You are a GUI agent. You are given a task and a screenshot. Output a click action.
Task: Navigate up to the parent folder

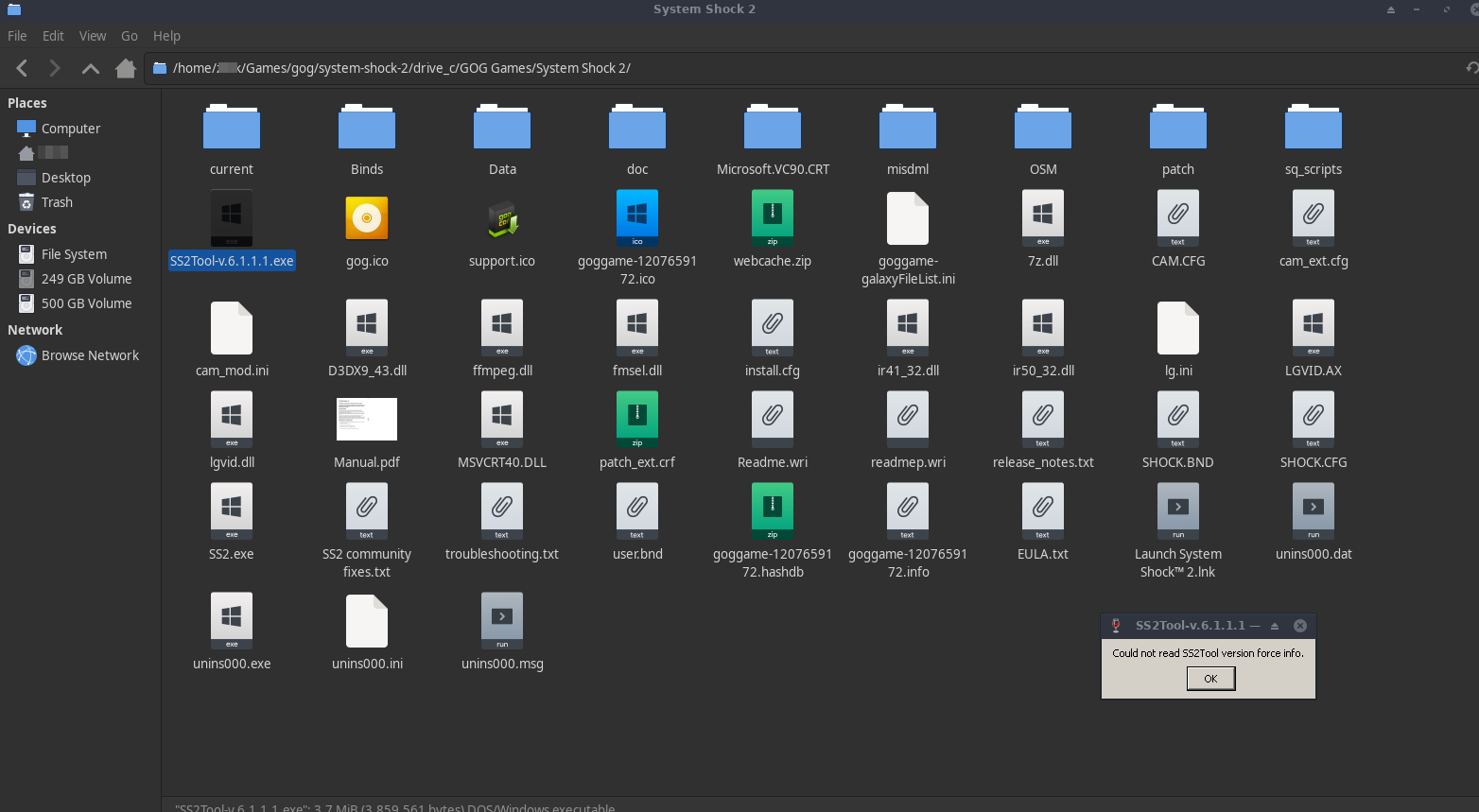pos(91,68)
